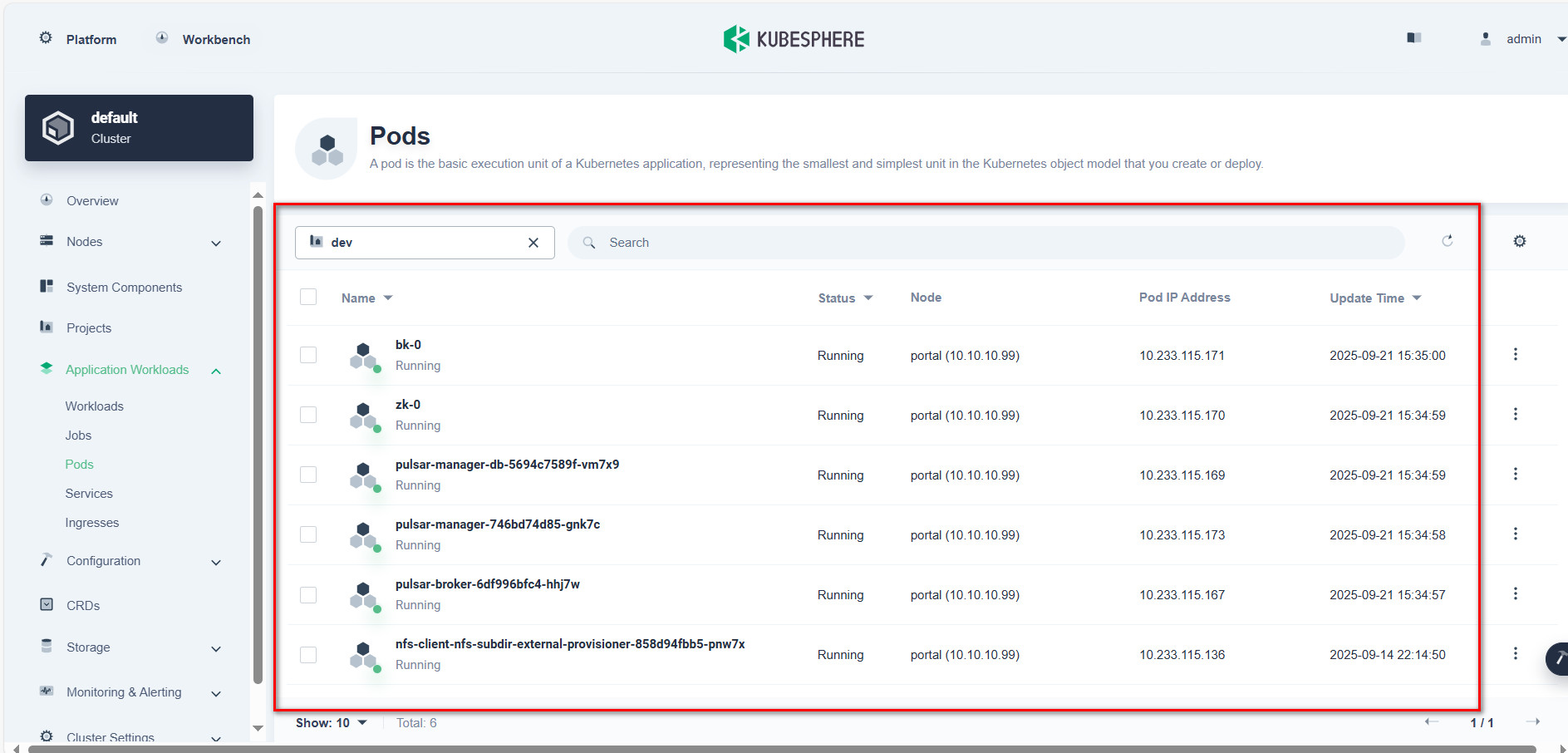Expand the Nodes sidebar section
Image resolution: width=1568 pixels, height=753 pixels.
pos(216,244)
